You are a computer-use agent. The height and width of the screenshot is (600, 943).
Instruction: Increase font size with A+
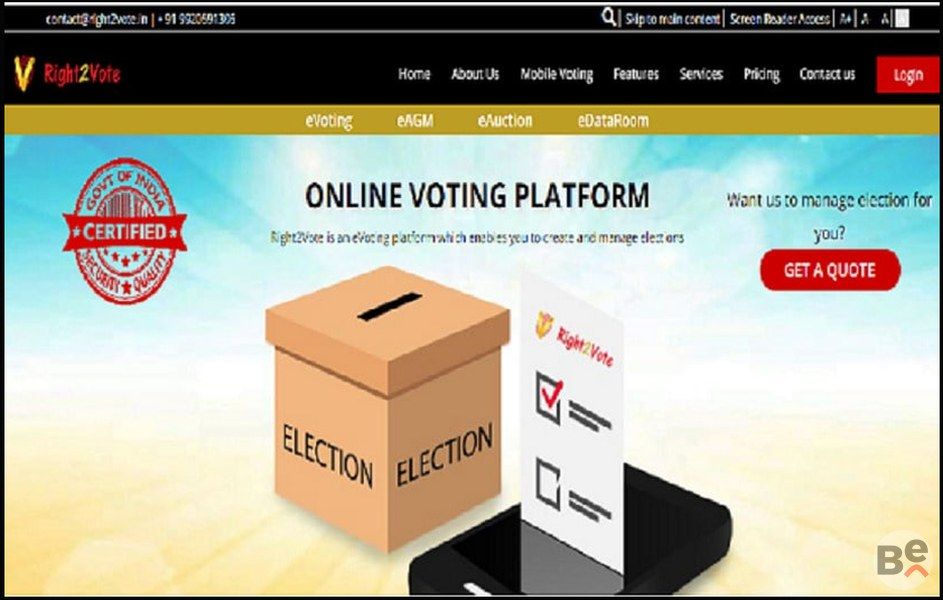[846, 19]
